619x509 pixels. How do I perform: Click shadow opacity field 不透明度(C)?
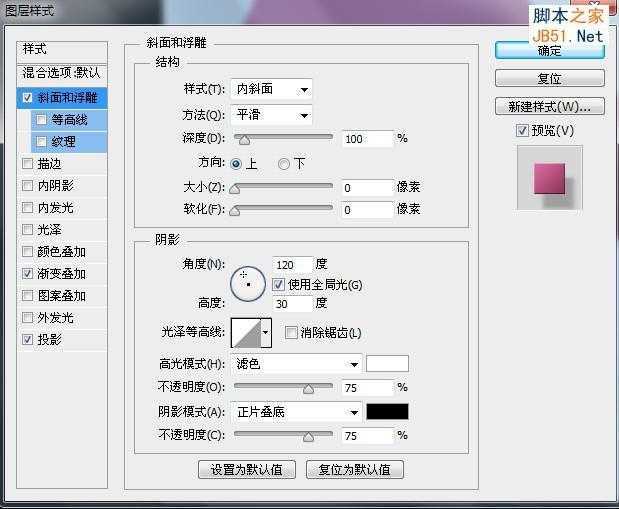pyautogui.click(x=368, y=436)
